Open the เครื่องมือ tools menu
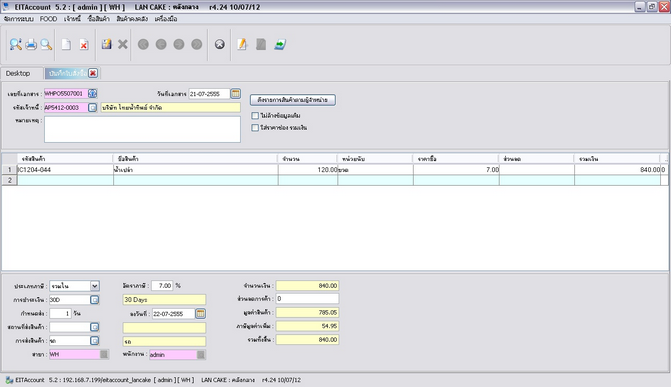Image resolution: width=671 pixels, height=387 pixels. pyautogui.click(x=166, y=19)
